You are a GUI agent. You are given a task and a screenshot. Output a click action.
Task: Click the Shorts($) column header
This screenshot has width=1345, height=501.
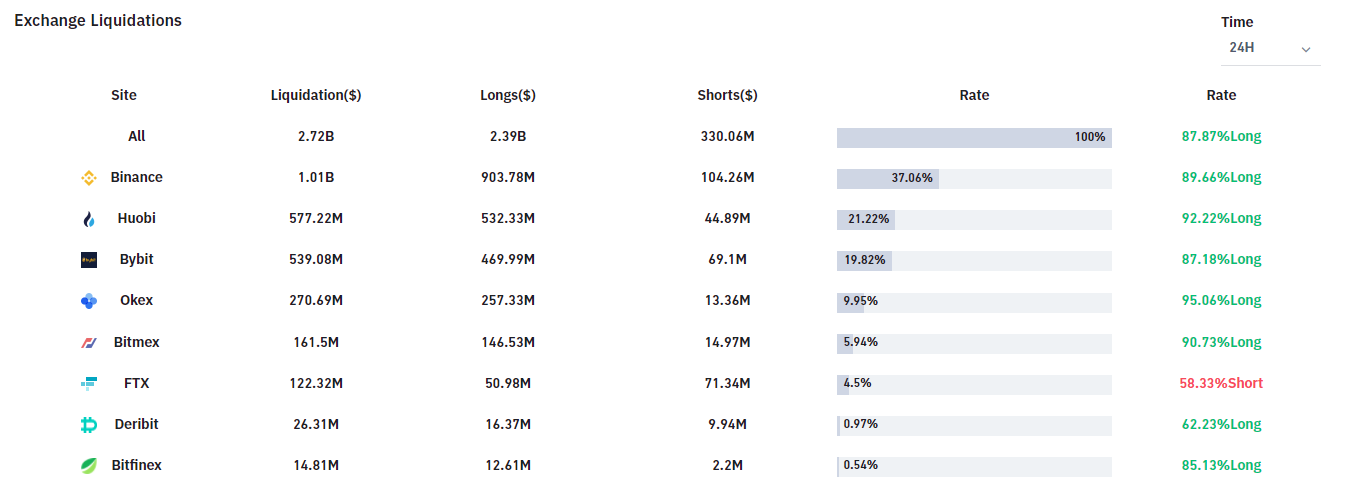coord(727,96)
